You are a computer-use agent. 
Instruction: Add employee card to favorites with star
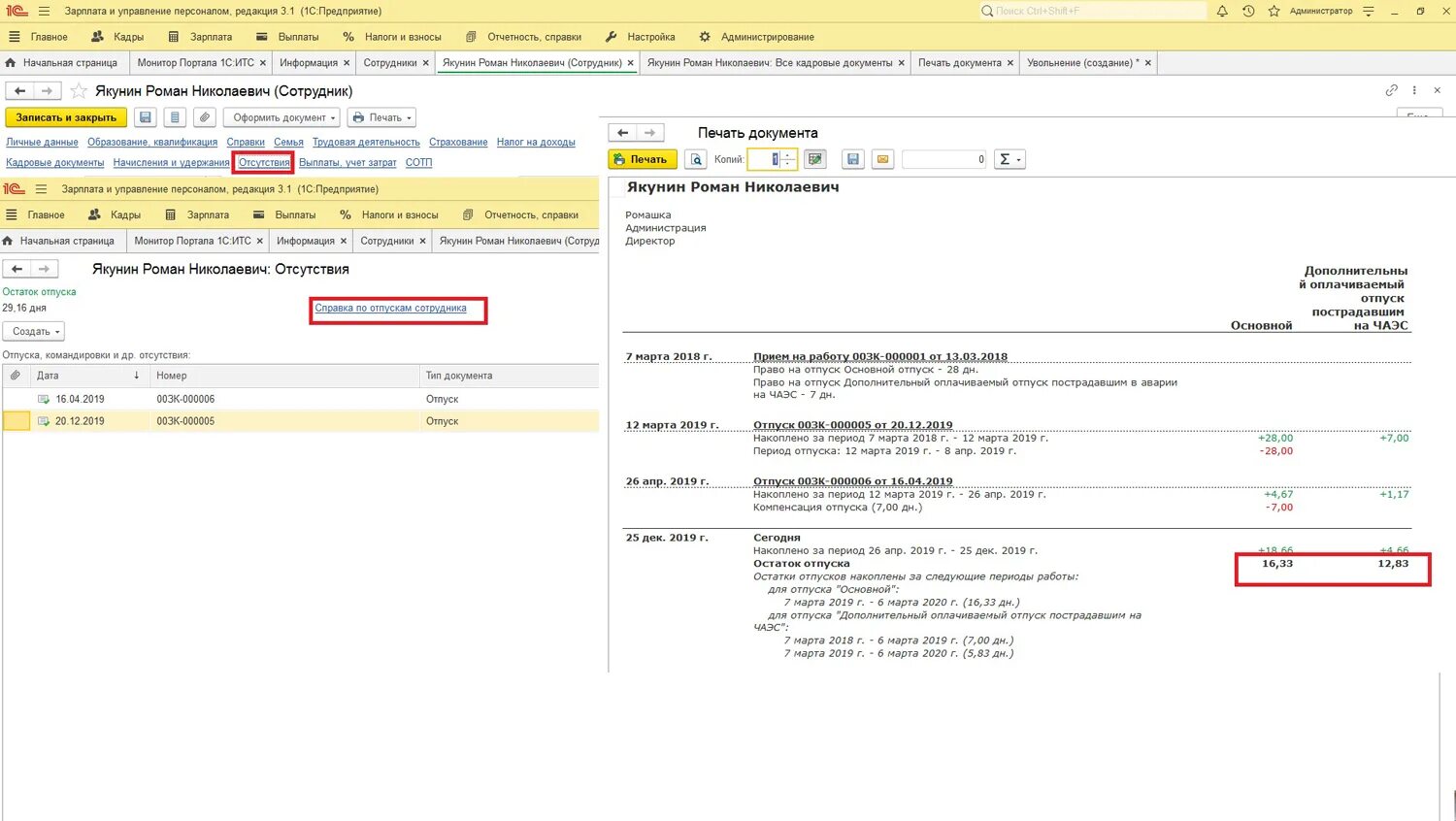pyautogui.click(x=79, y=90)
